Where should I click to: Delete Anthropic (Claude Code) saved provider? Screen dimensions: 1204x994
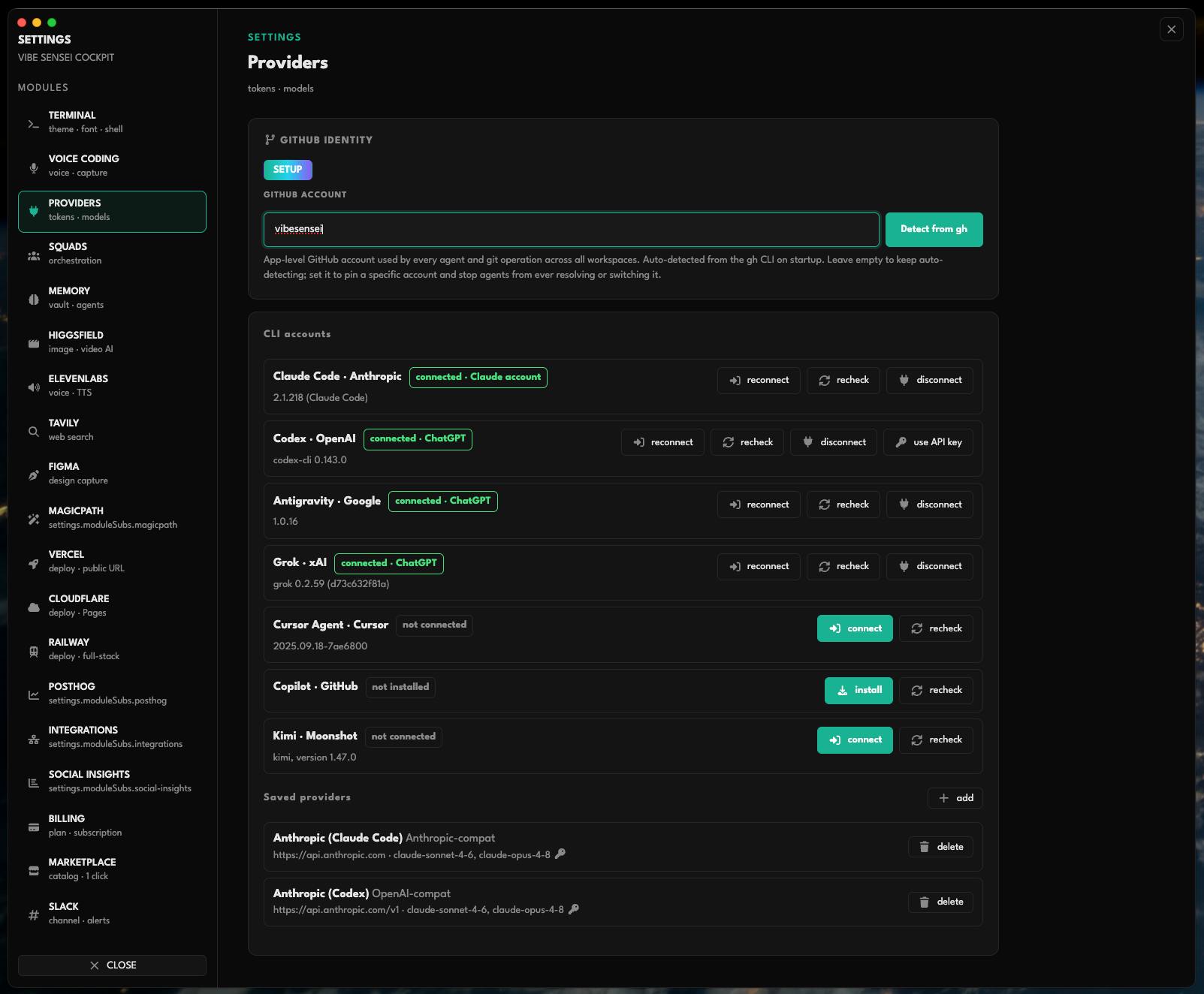coord(940,847)
